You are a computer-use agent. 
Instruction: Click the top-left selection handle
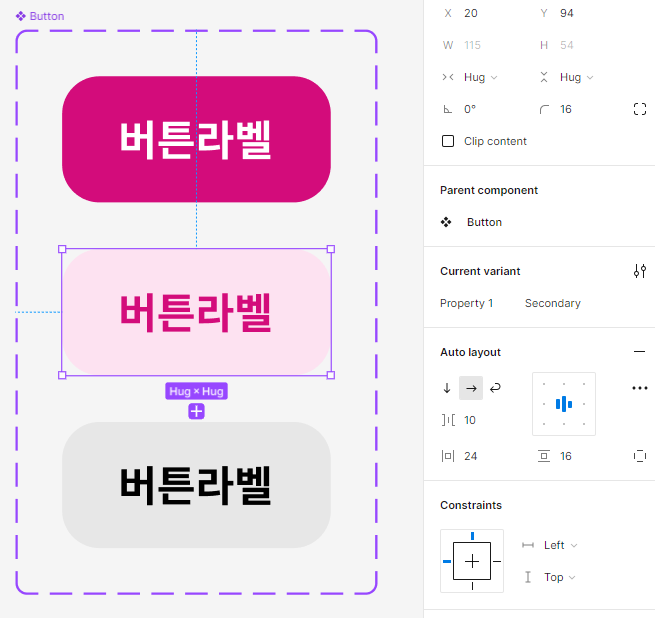[62, 249]
